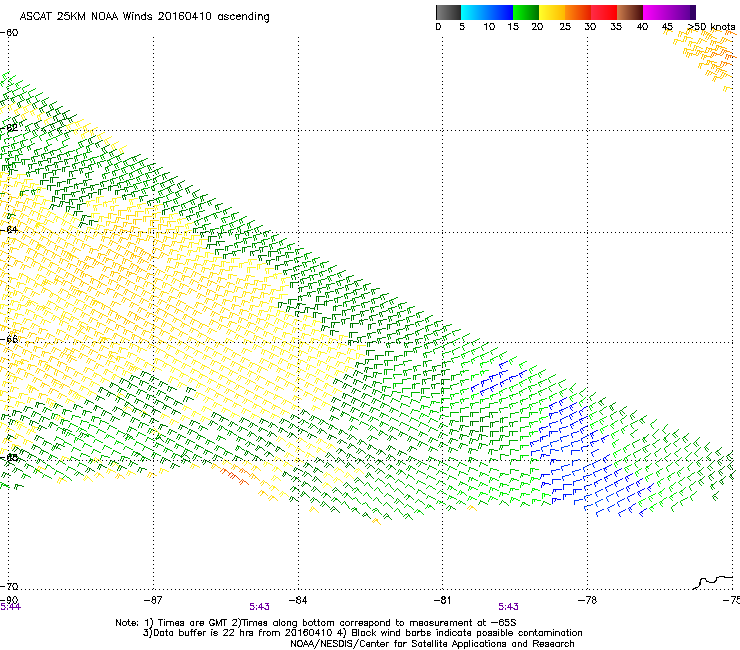The width and height of the screenshot is (740, 650).
Task: Click the '-87' longitude axis label
Action: tap(153, 600)
